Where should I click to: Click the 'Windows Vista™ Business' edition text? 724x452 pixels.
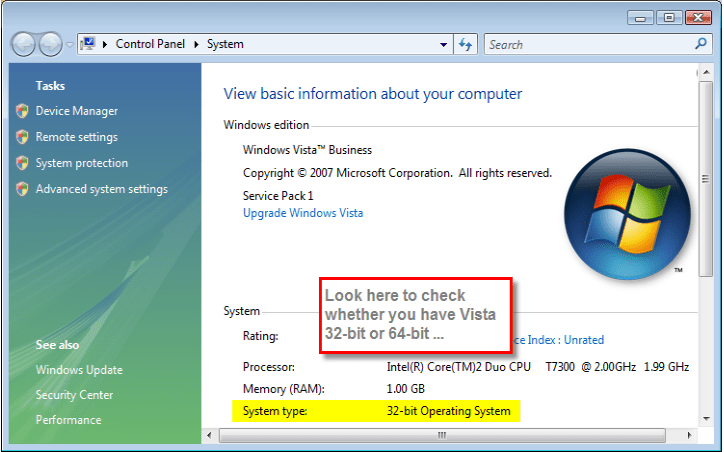tap(308, 150)
